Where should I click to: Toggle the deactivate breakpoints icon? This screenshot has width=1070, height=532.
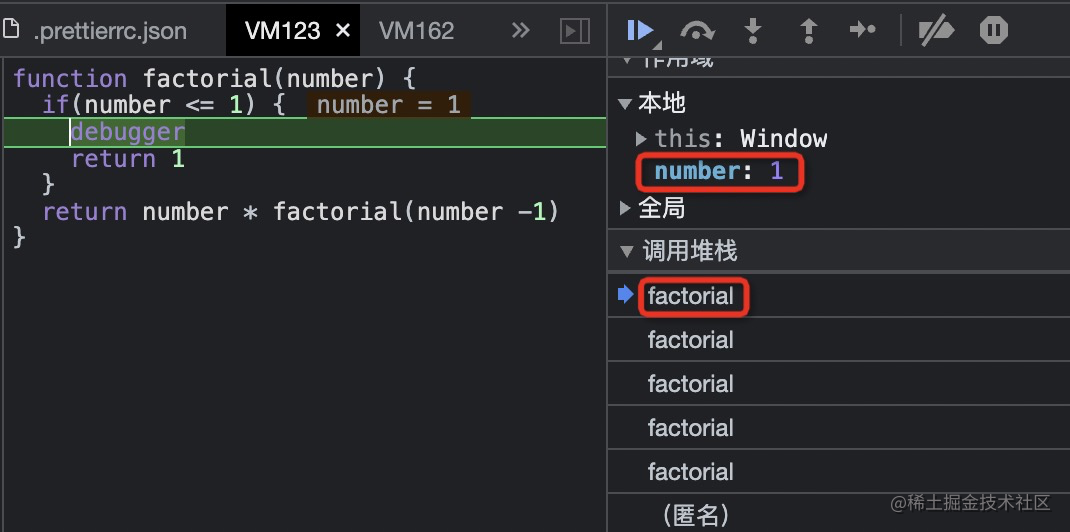point(936,31)
